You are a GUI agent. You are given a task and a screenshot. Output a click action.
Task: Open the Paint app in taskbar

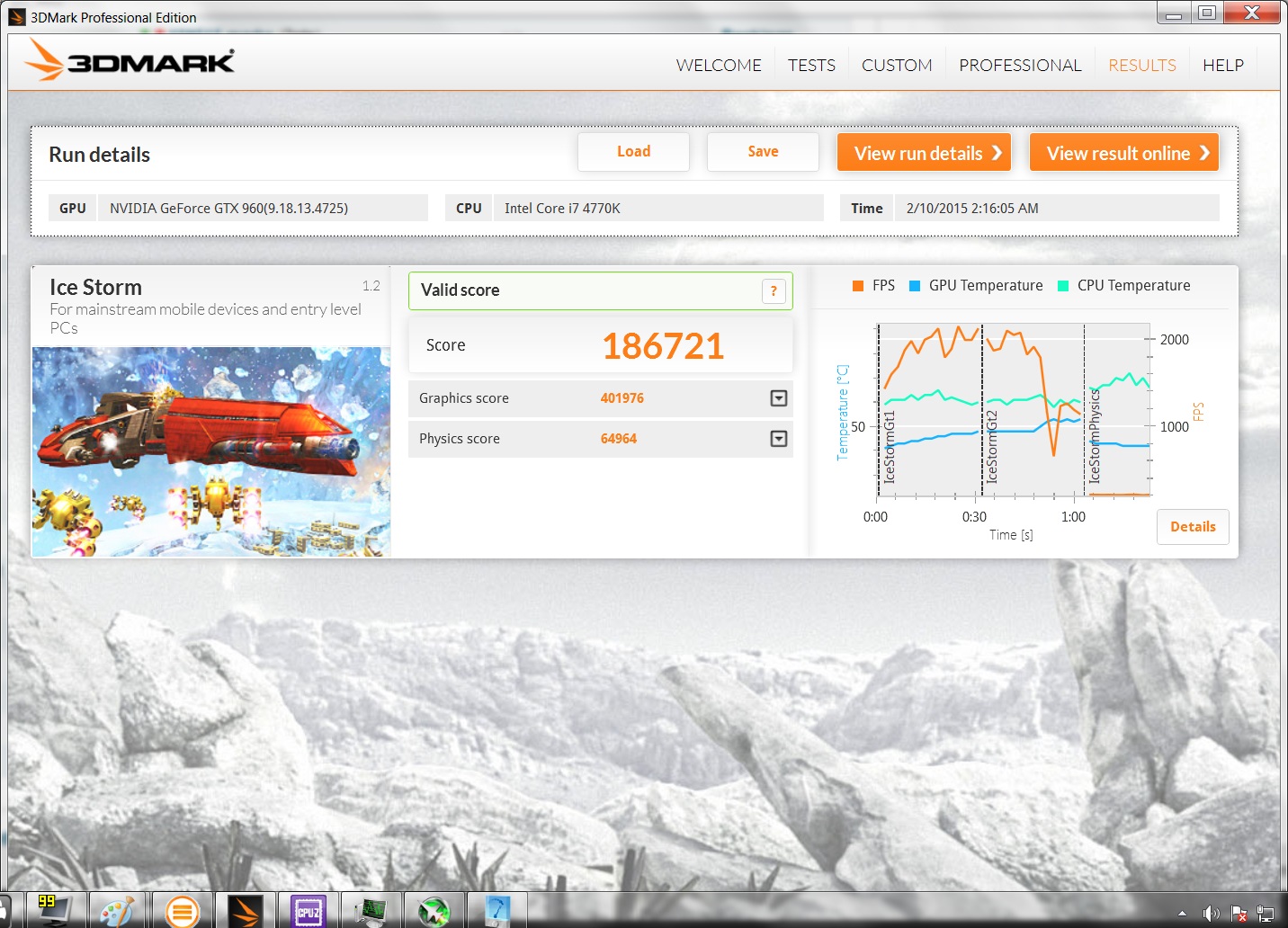(x=117, y=910)
